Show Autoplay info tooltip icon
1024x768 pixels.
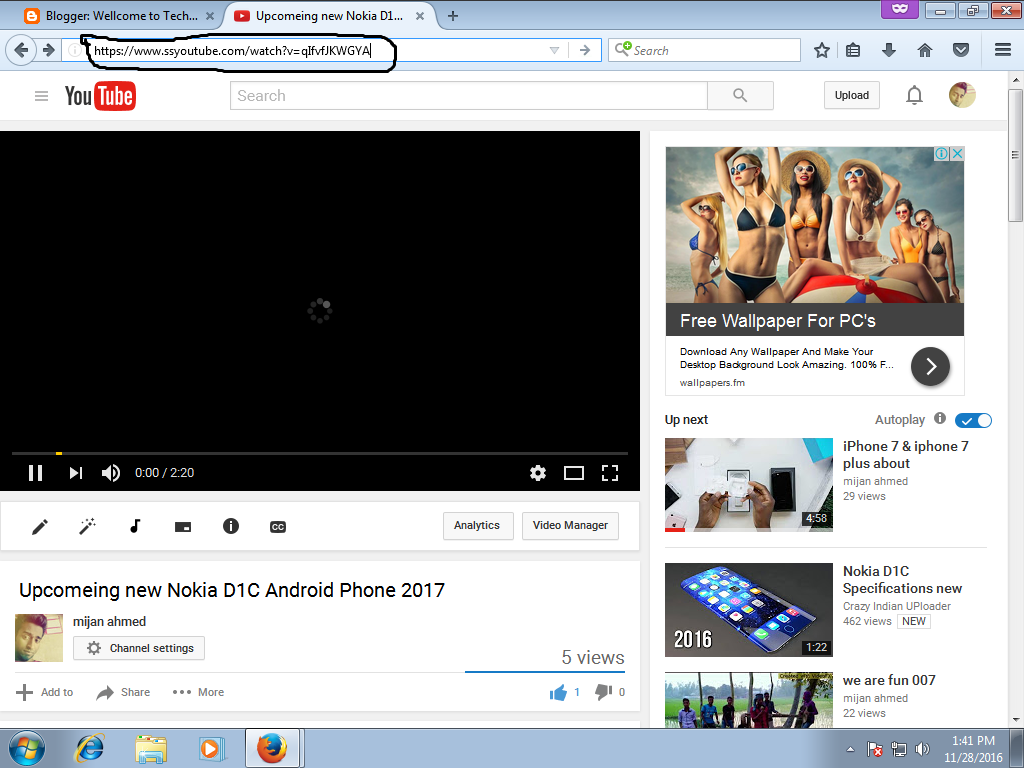pos(940,418)
